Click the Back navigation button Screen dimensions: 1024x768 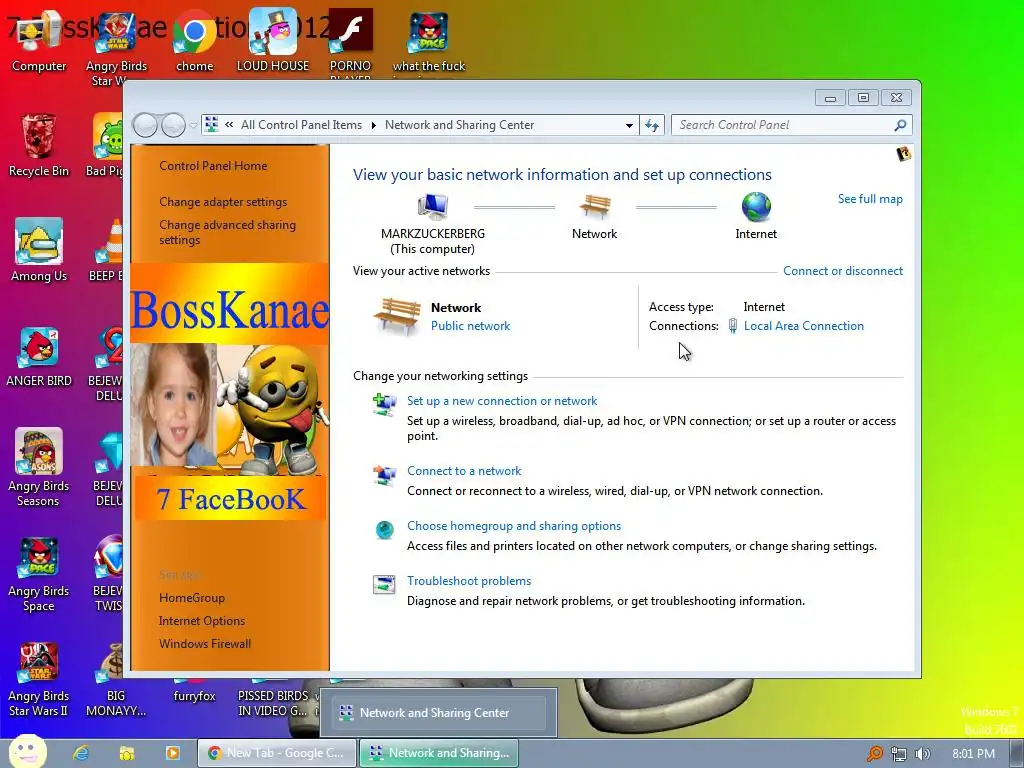(145, 125)
